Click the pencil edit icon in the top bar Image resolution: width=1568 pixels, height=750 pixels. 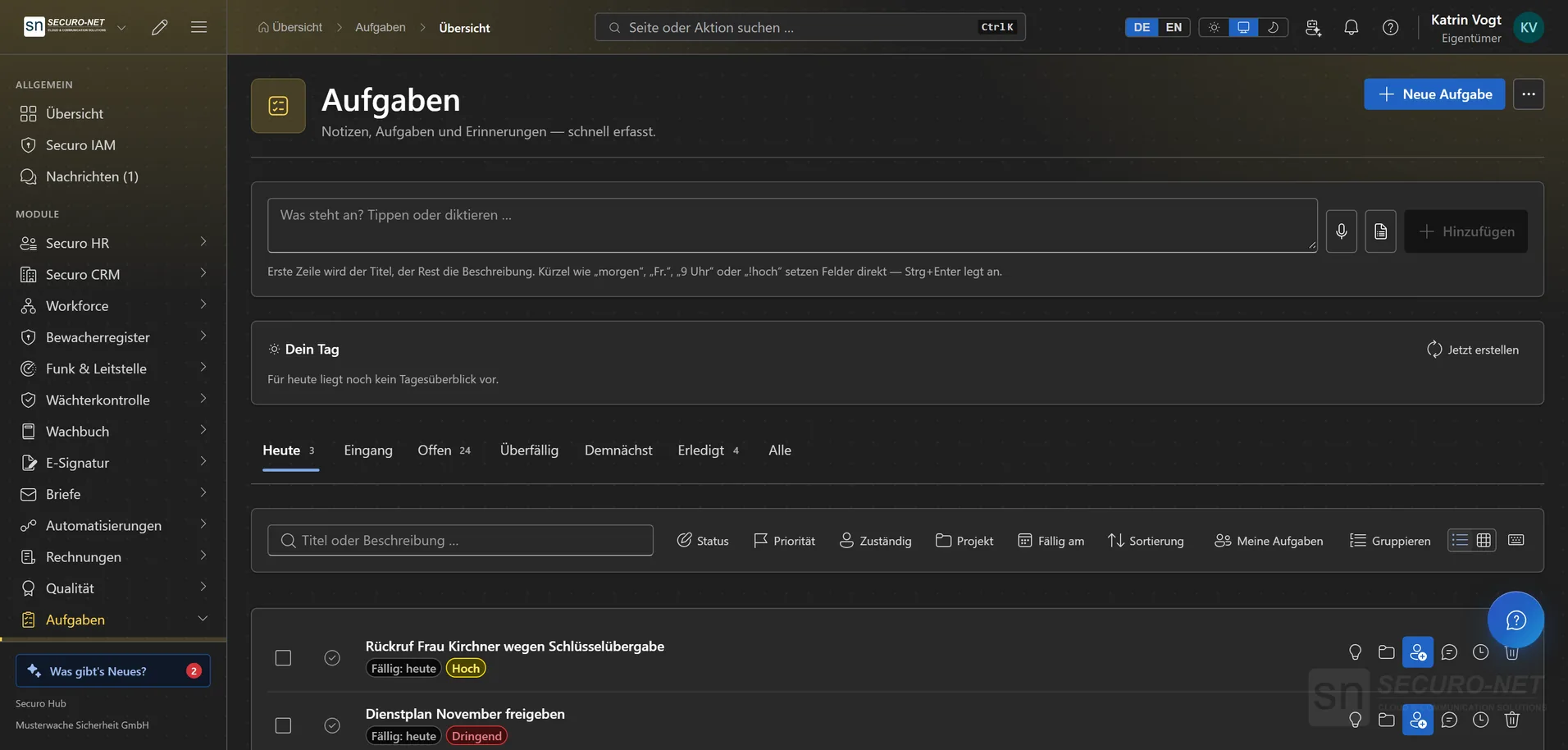click(160, 27)
